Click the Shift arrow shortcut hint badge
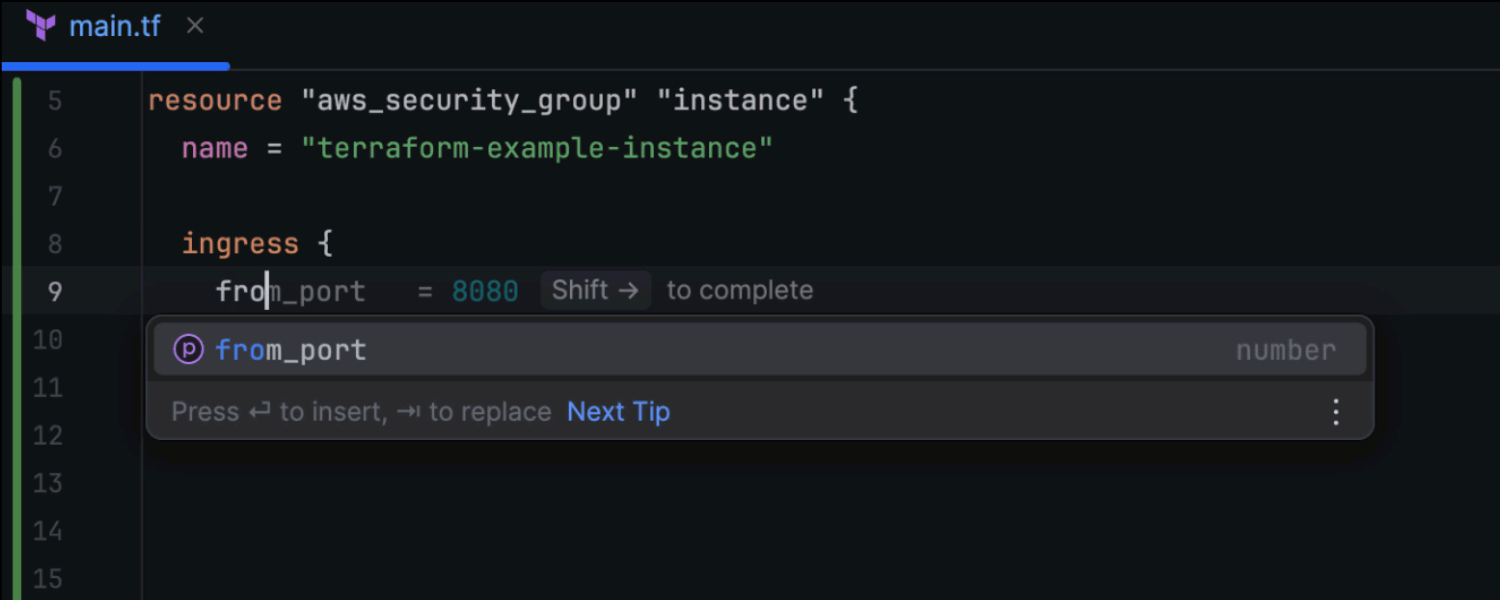Image resolution: width=1500 pixels, height=600 pixels. 595,291
